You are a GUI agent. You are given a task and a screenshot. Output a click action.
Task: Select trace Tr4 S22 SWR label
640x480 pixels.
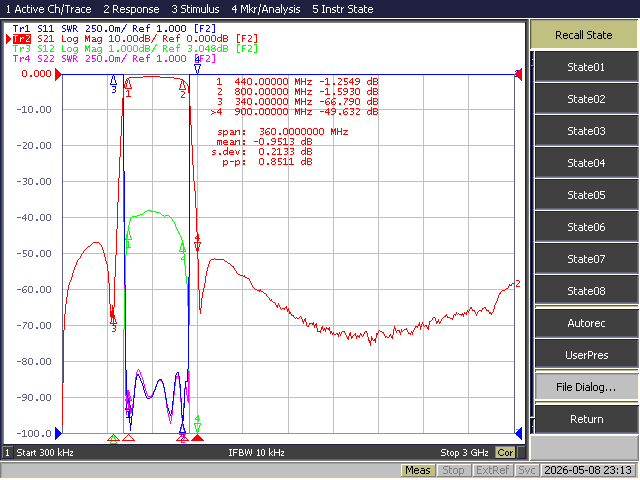click(x=114, y=58)
